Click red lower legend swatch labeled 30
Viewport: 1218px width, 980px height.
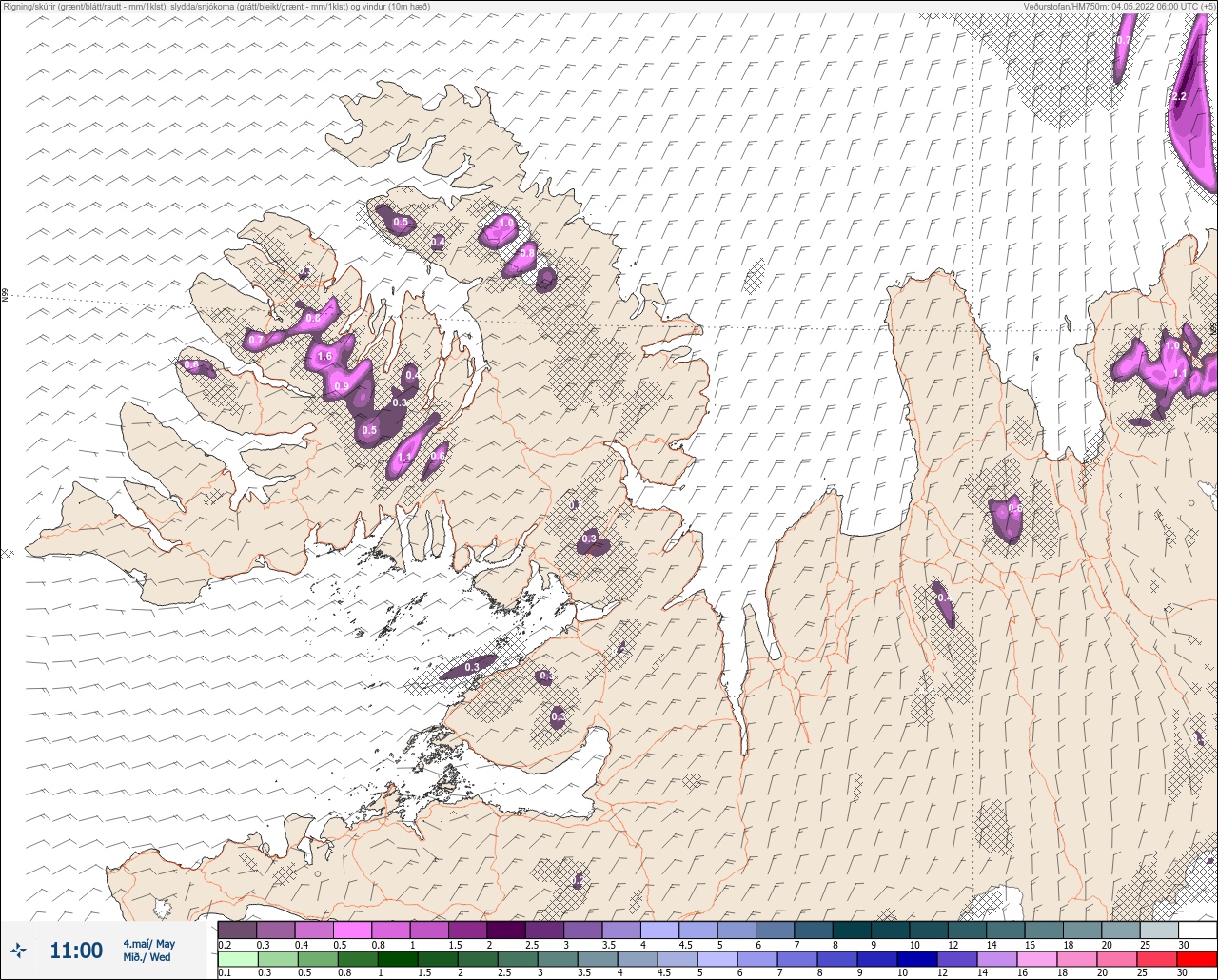pyautogui.click(x=1196, y=958)
